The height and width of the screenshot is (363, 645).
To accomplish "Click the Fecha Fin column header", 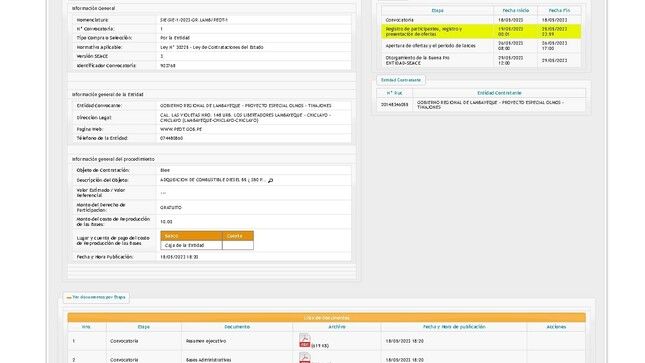I will pos(559,10).
